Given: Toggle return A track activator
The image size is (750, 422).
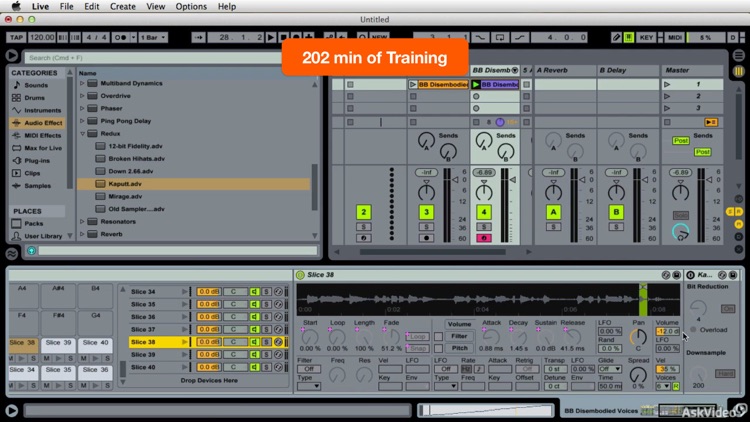Looking at the screenshot, I should [553, 212].
